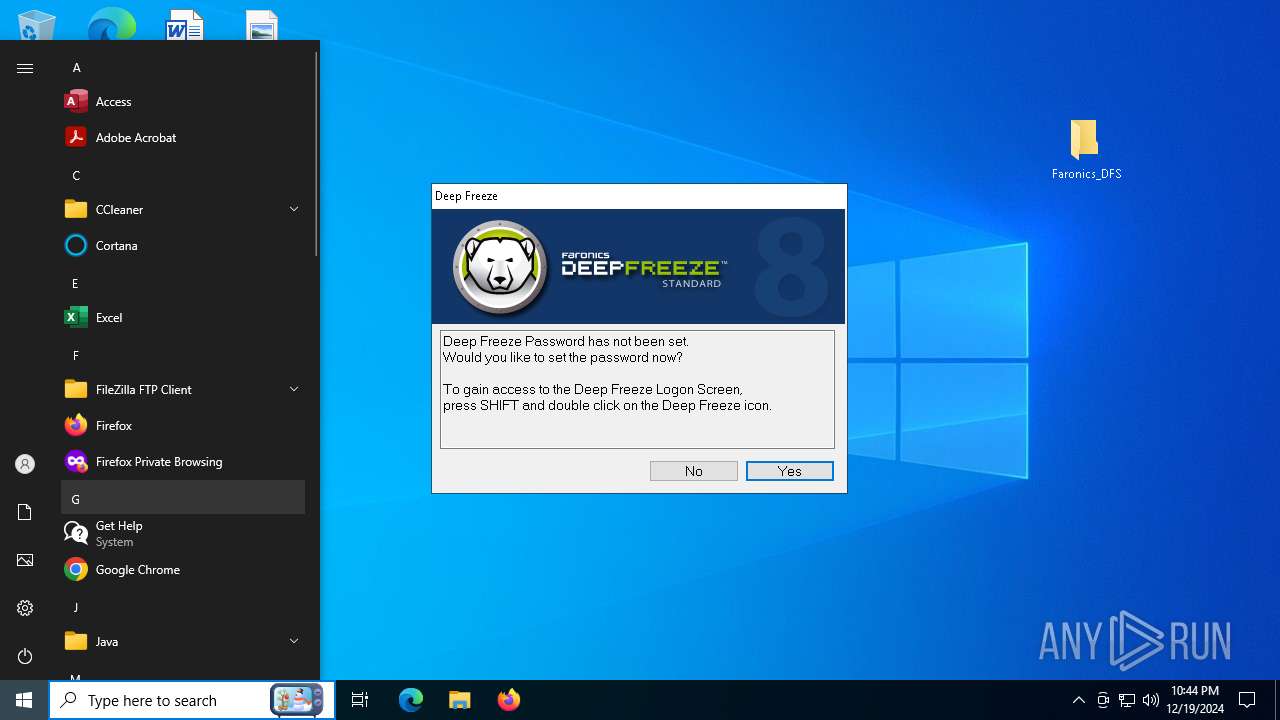
Task: Click the Deep Freeze bear logo banner
Action: click(638, 266)
